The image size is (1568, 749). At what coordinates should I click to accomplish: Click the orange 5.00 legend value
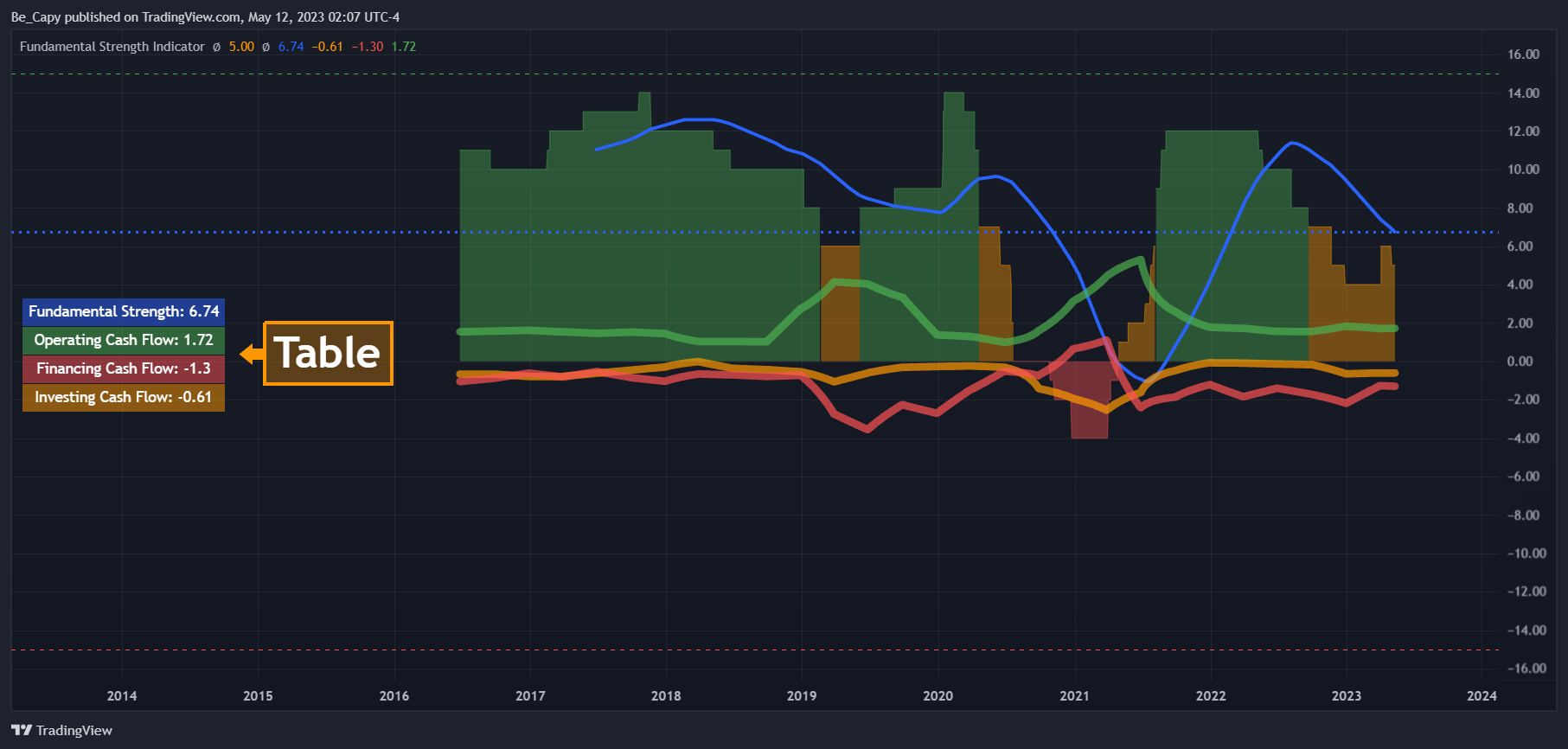[x=241, y=47]
